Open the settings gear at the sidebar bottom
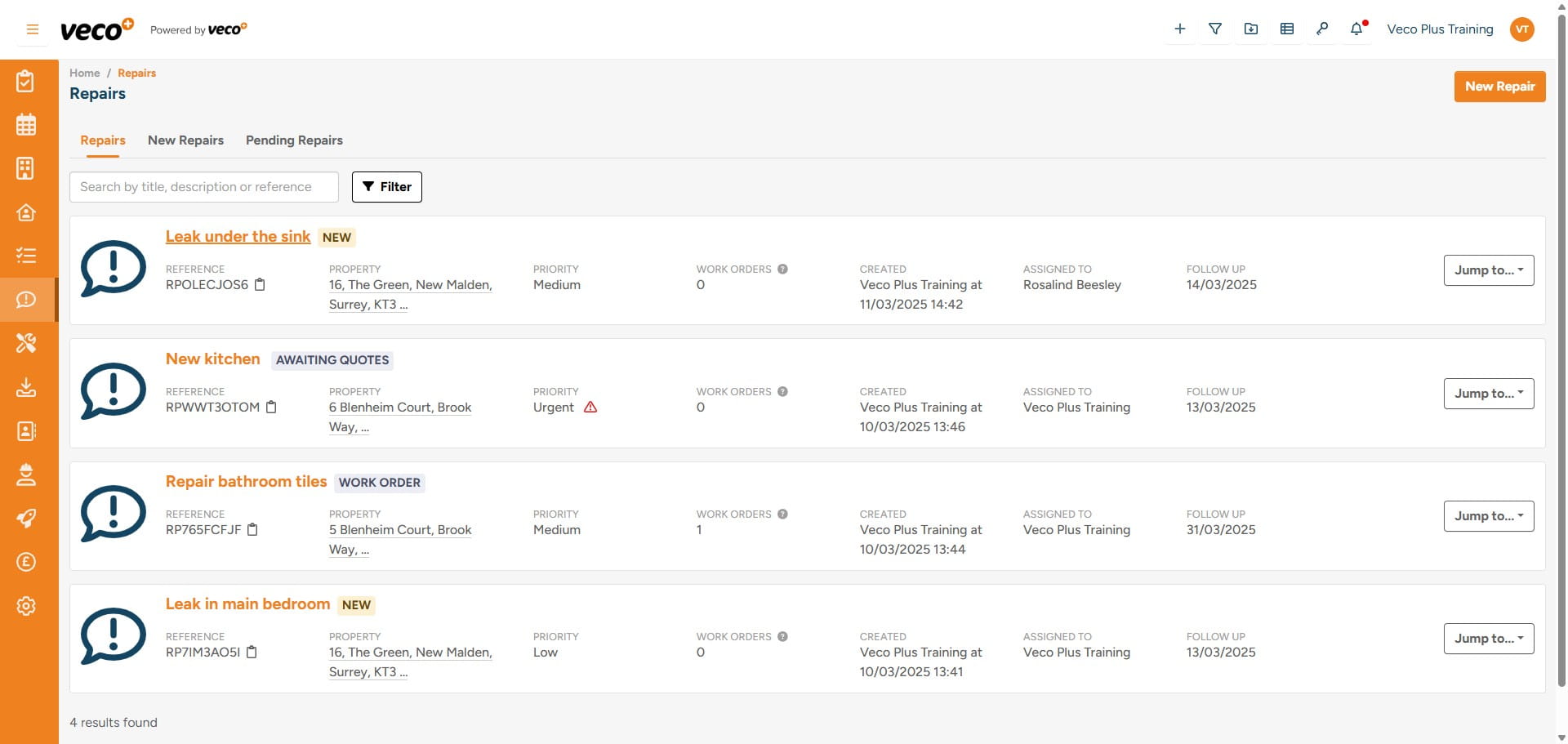This screenshot has width=1568, height=744. point(26,606)
